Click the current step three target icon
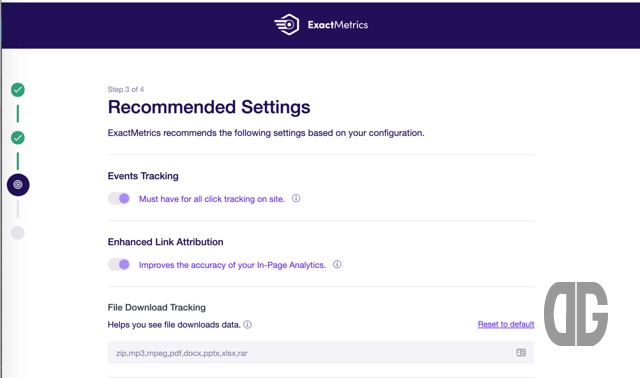The height and width of the screenshot is (378, 640). click(18, 185)
